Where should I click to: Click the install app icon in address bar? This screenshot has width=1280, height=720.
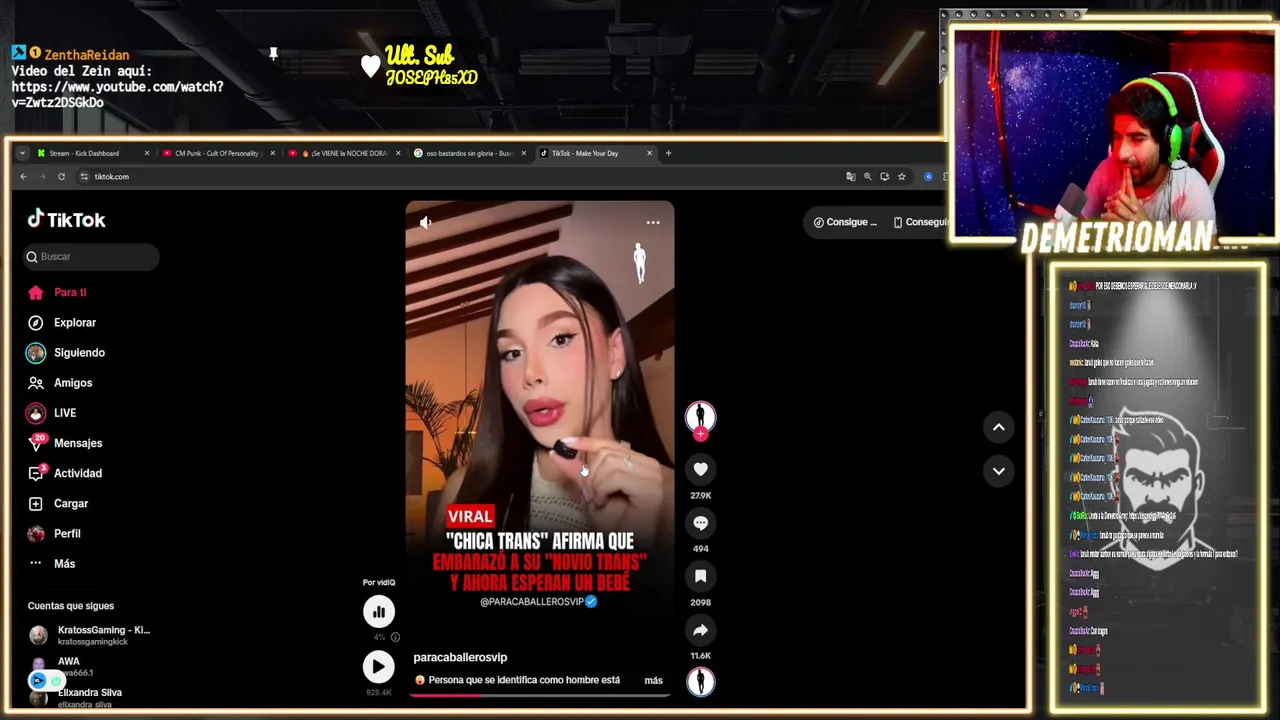(x=885, y=176)
